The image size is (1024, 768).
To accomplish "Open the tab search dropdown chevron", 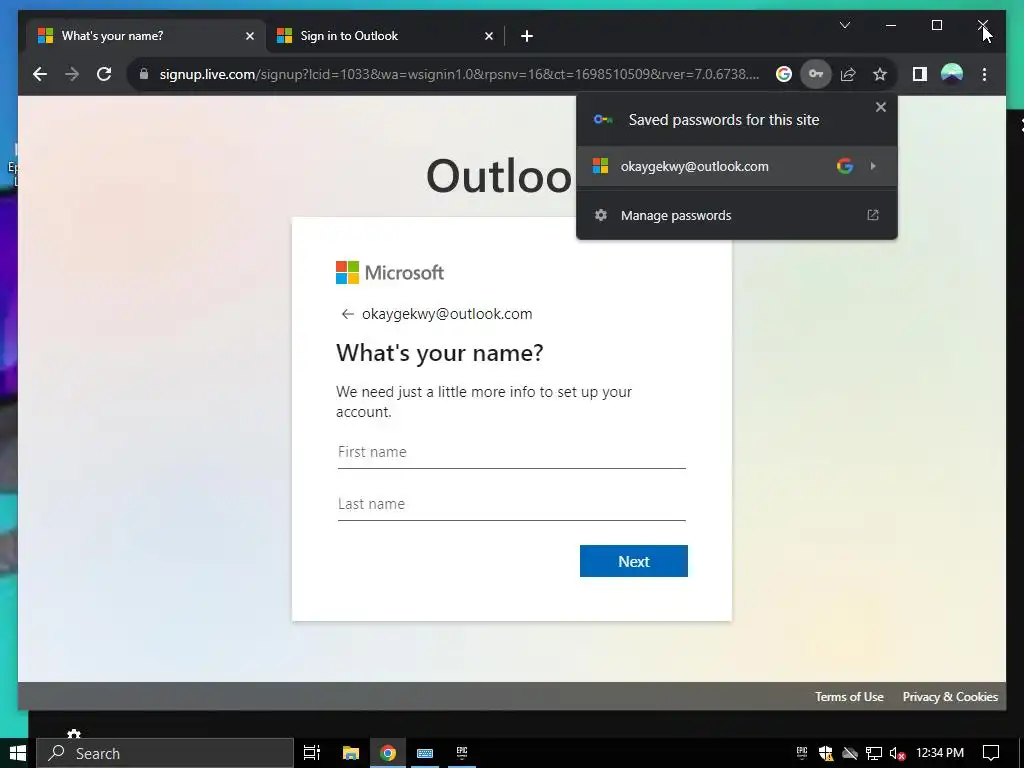I will pos(844,25).
